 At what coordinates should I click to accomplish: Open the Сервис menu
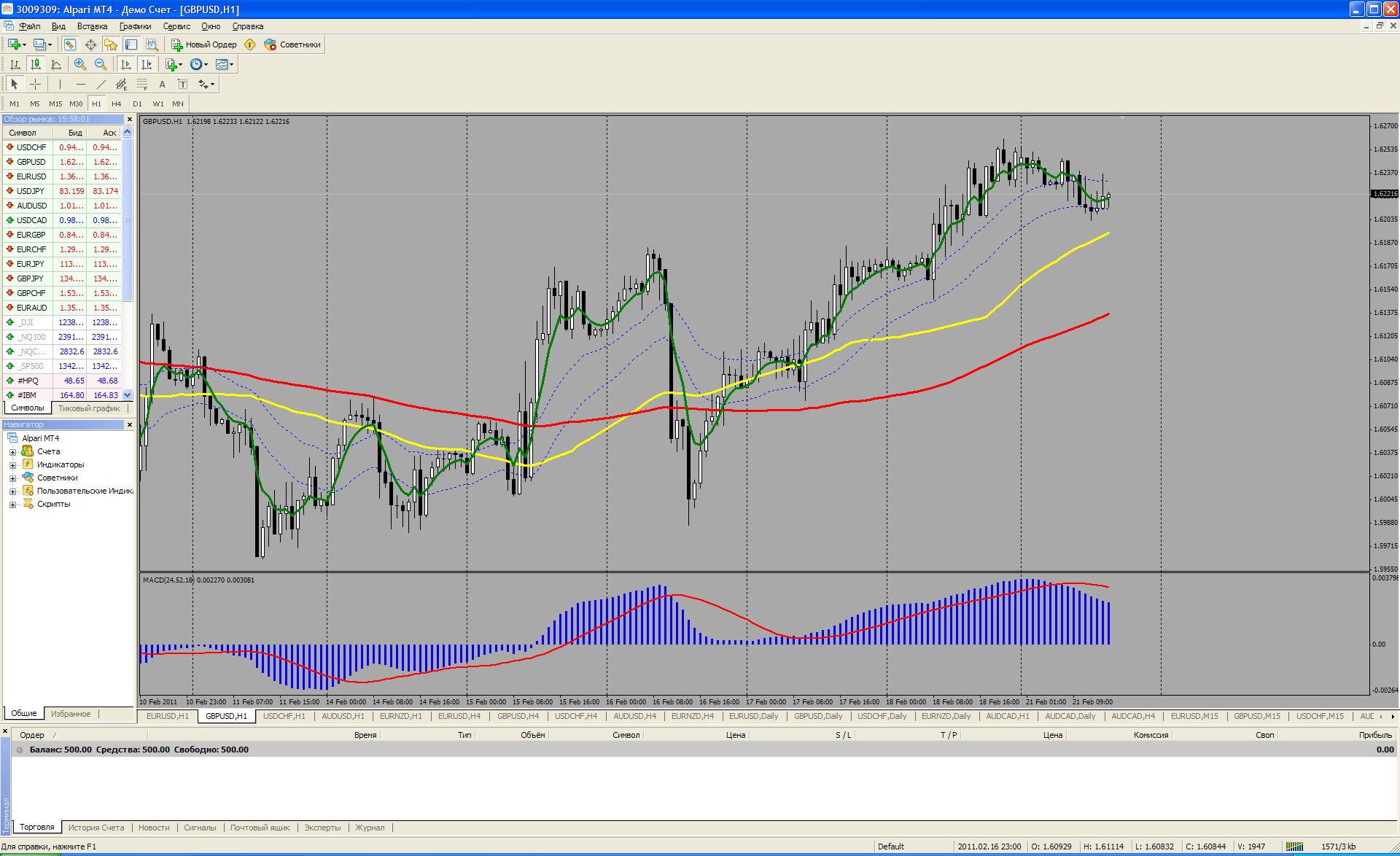(x=176, y=26)
